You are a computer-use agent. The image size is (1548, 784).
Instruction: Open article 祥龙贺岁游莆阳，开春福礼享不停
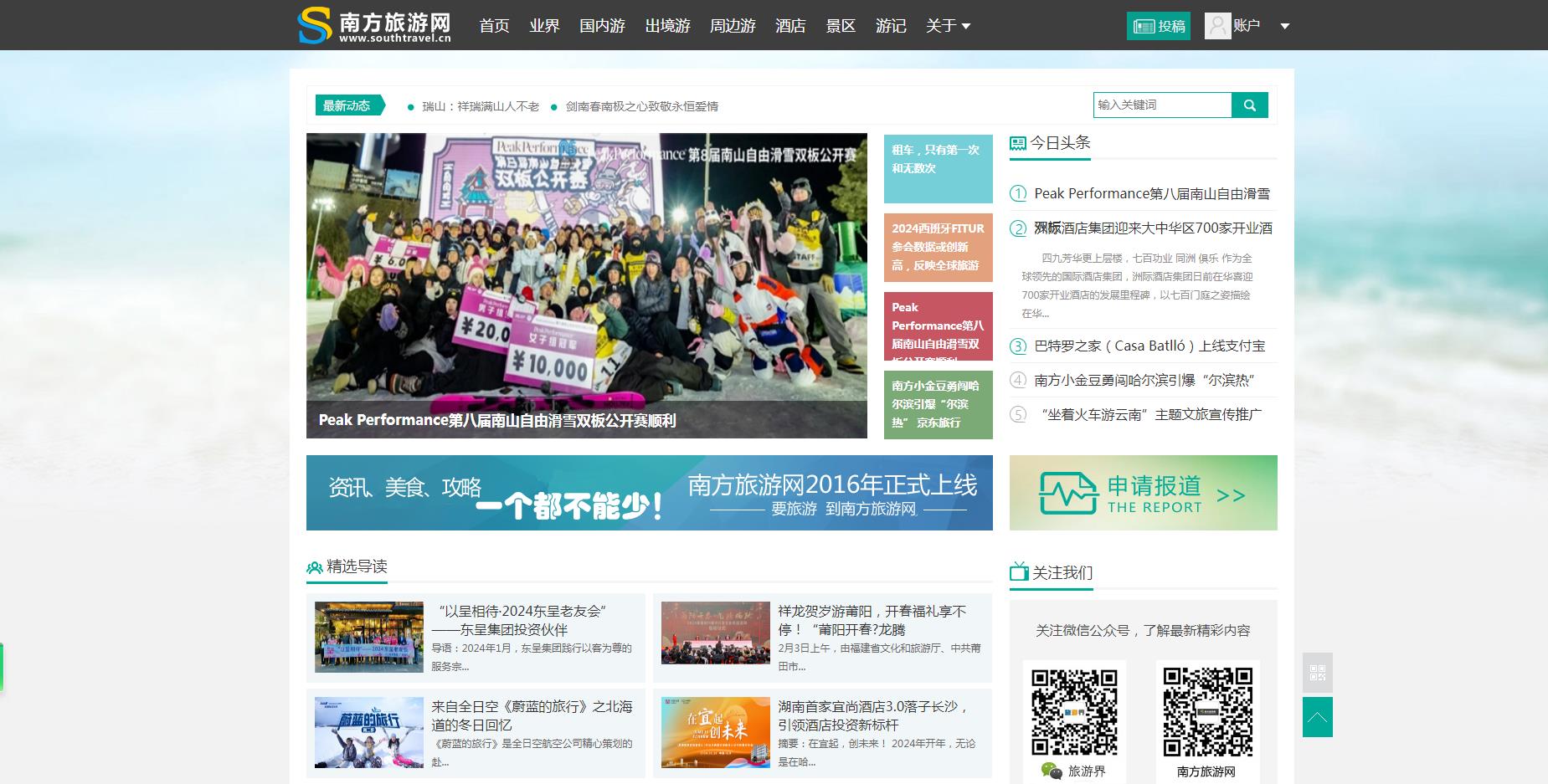point(872,620)
